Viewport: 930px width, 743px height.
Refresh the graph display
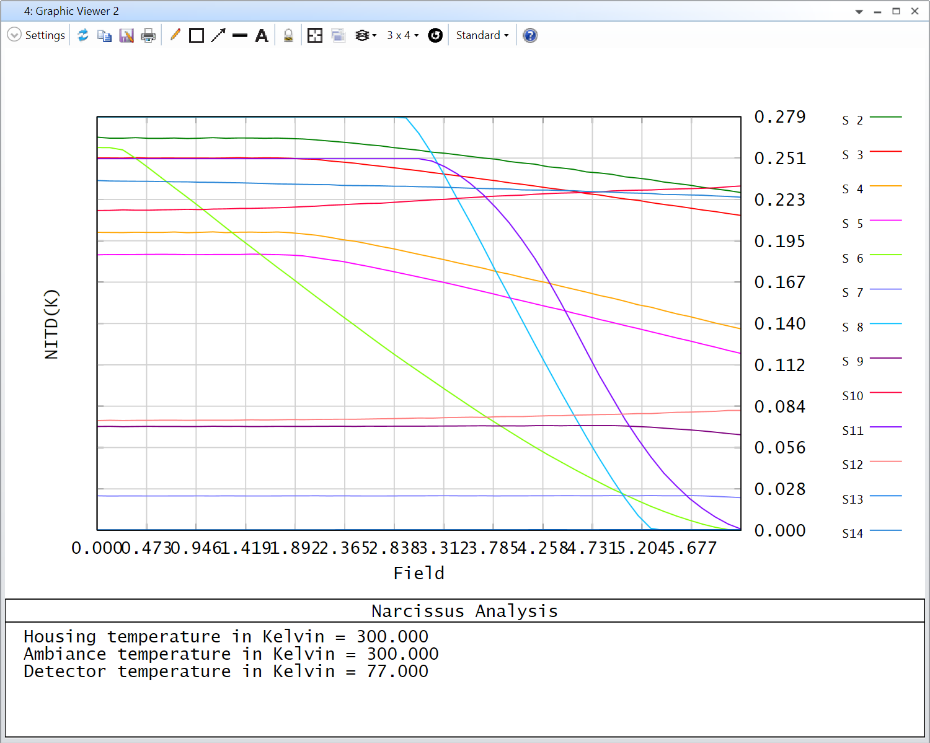[84, 35]
